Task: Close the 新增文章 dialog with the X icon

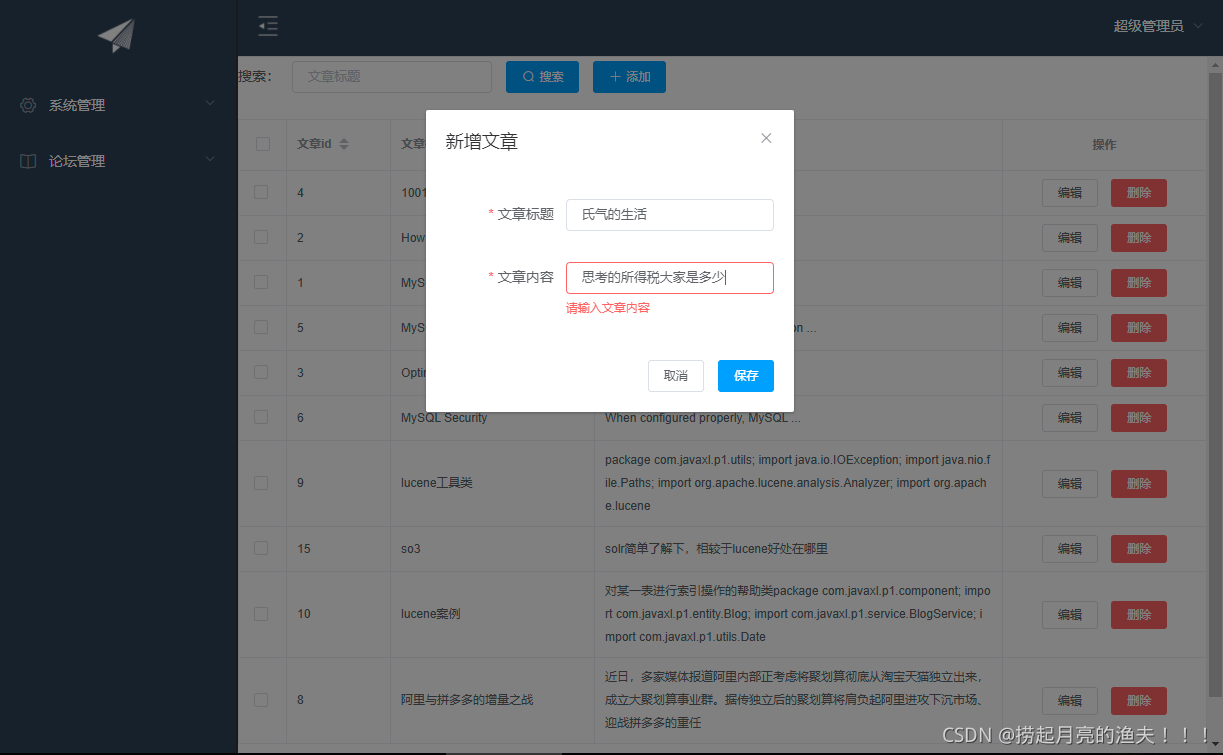Action: tap(766, 138)
